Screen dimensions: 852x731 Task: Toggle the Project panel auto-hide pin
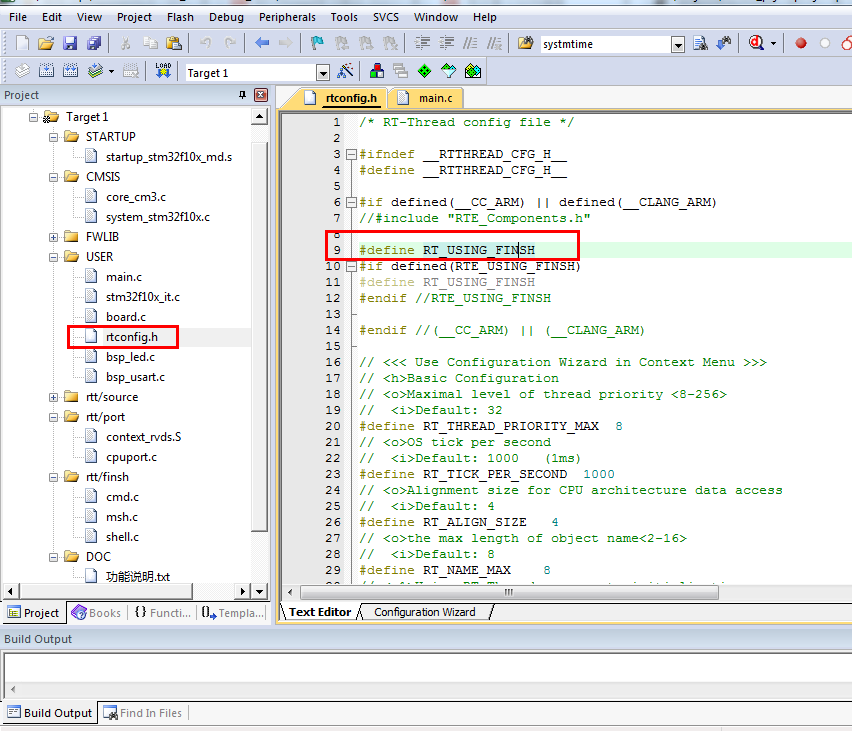coord(242,95)
